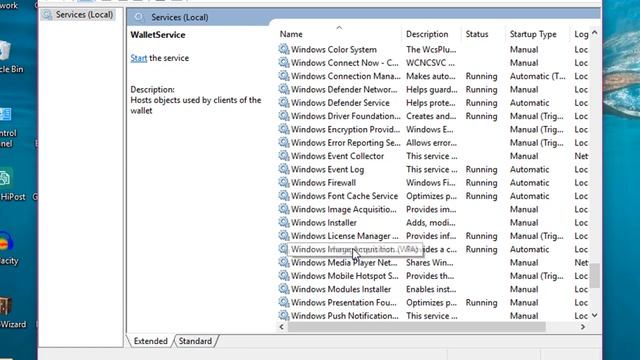The image size is (640, 360).
Task: Select the Windows Event Collector service name
Action: pyautogui.click(x=338, y=156)
